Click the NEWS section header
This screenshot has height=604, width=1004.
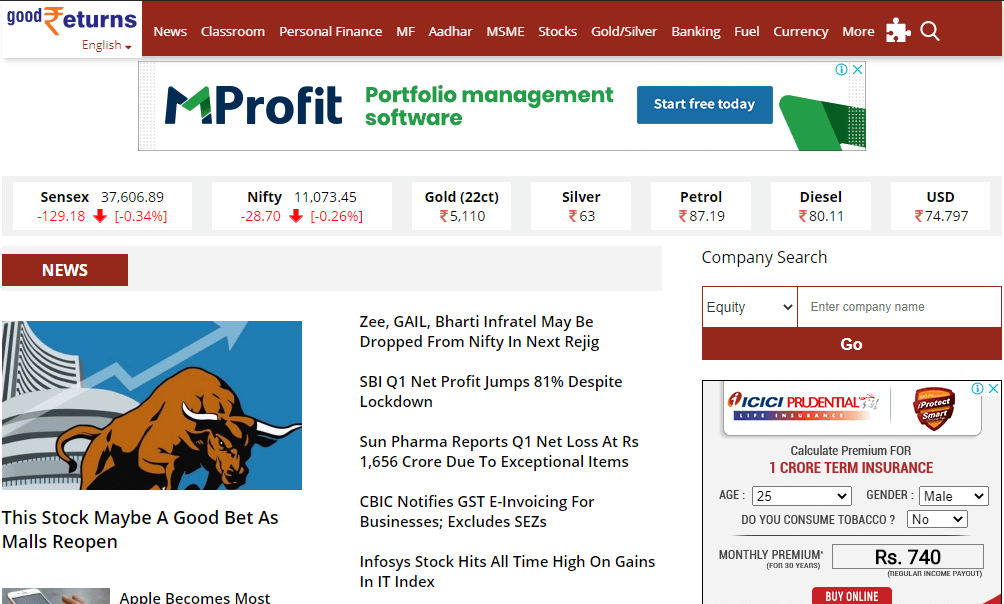pos(65,270)
